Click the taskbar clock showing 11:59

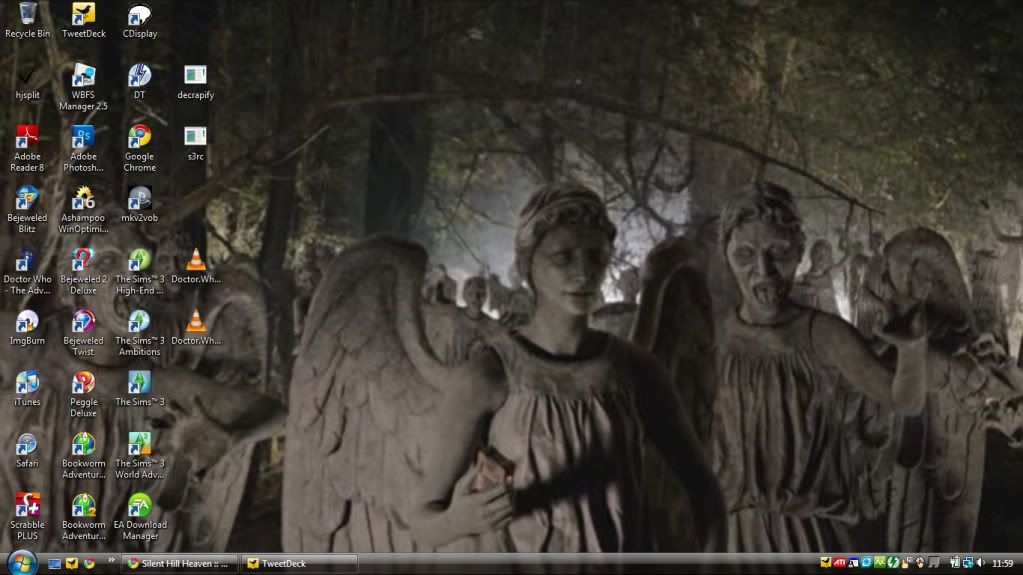click(x=1003, y=563)
